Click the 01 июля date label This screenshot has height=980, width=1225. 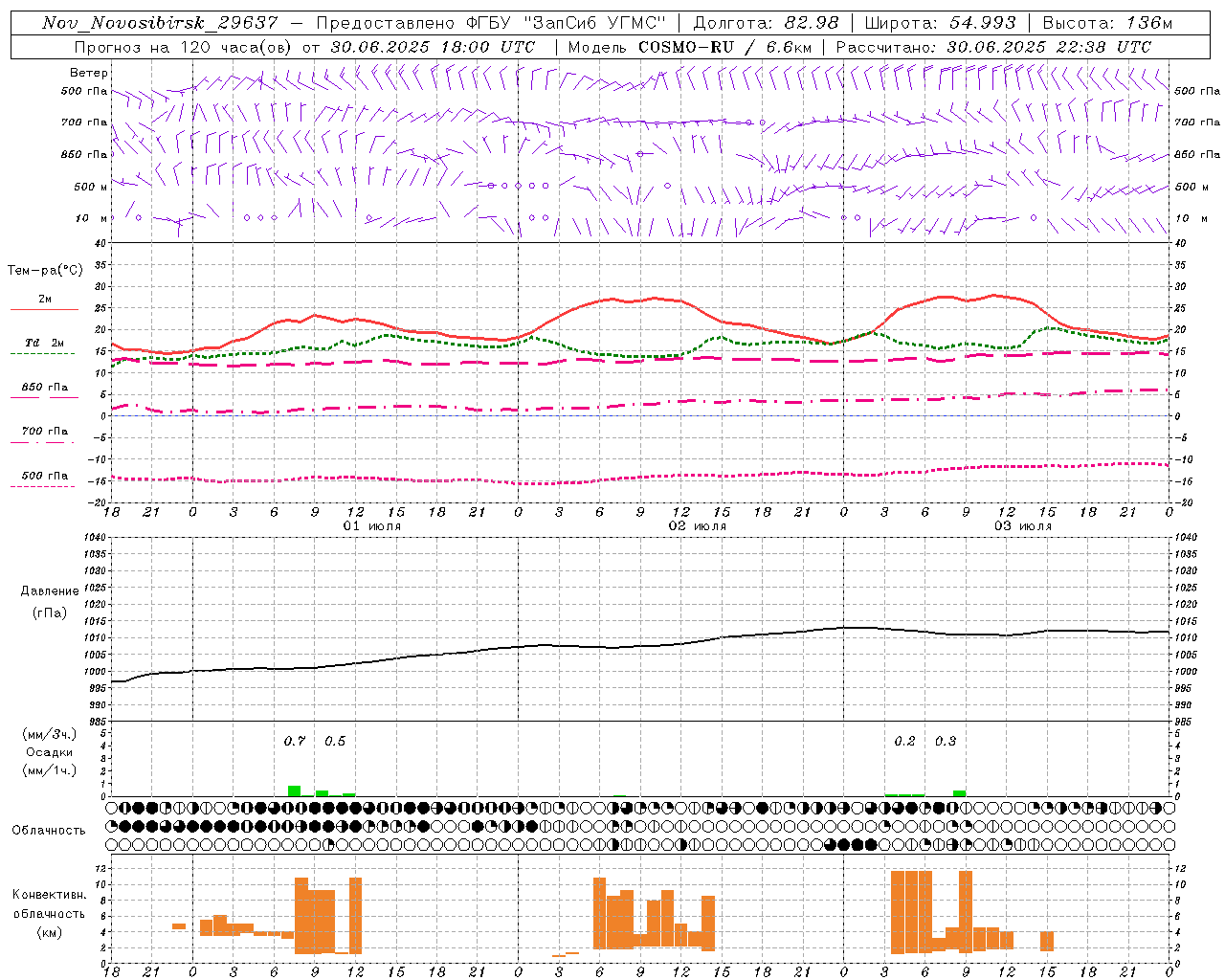click(371, 526)
